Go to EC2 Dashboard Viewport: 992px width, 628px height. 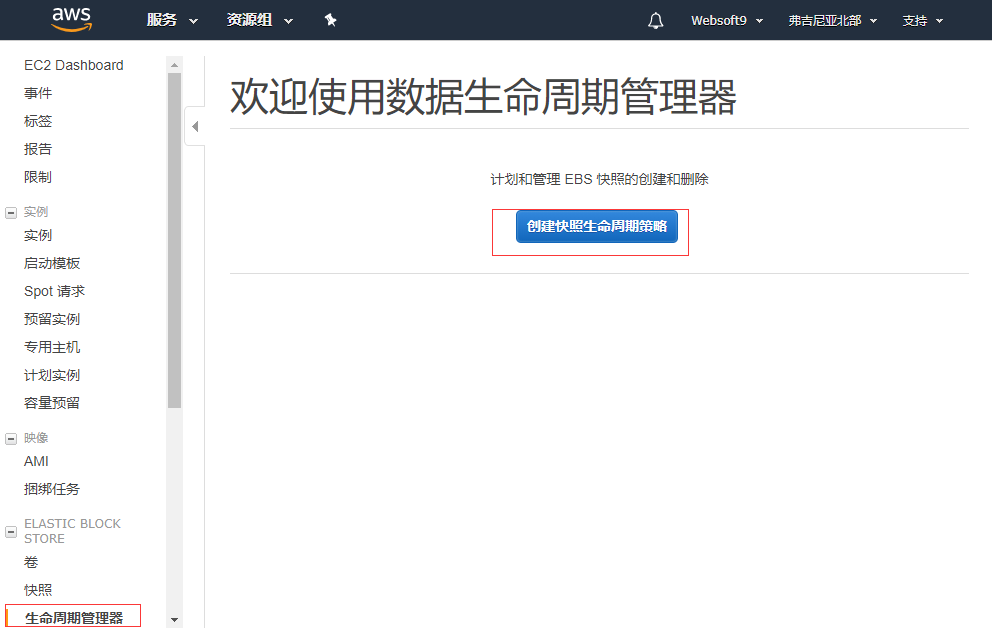pyautogui.click(x=74, y=65)
